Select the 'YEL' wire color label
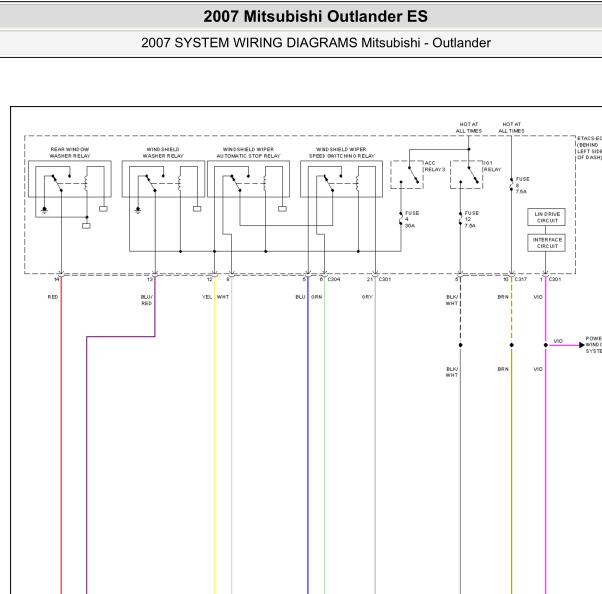This screenshot has height=594, width=602. [207, 297]
